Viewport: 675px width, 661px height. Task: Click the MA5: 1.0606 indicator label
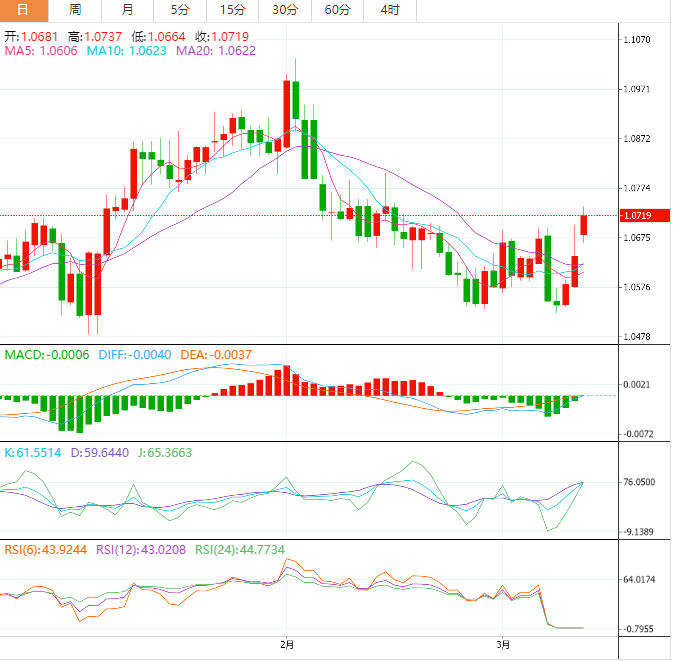(x=41, y=51)
